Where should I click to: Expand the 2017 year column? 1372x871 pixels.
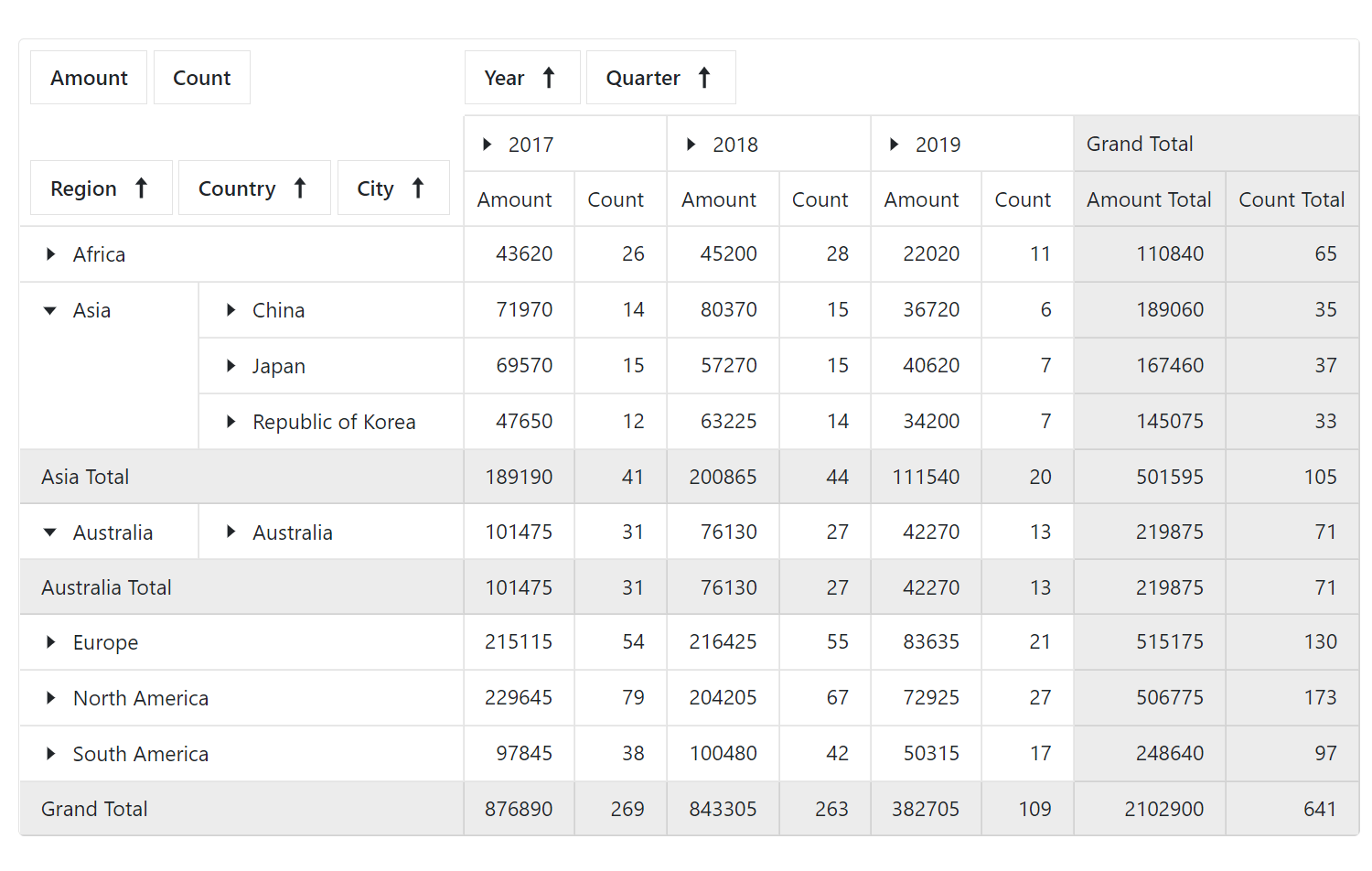pos(488,145)
